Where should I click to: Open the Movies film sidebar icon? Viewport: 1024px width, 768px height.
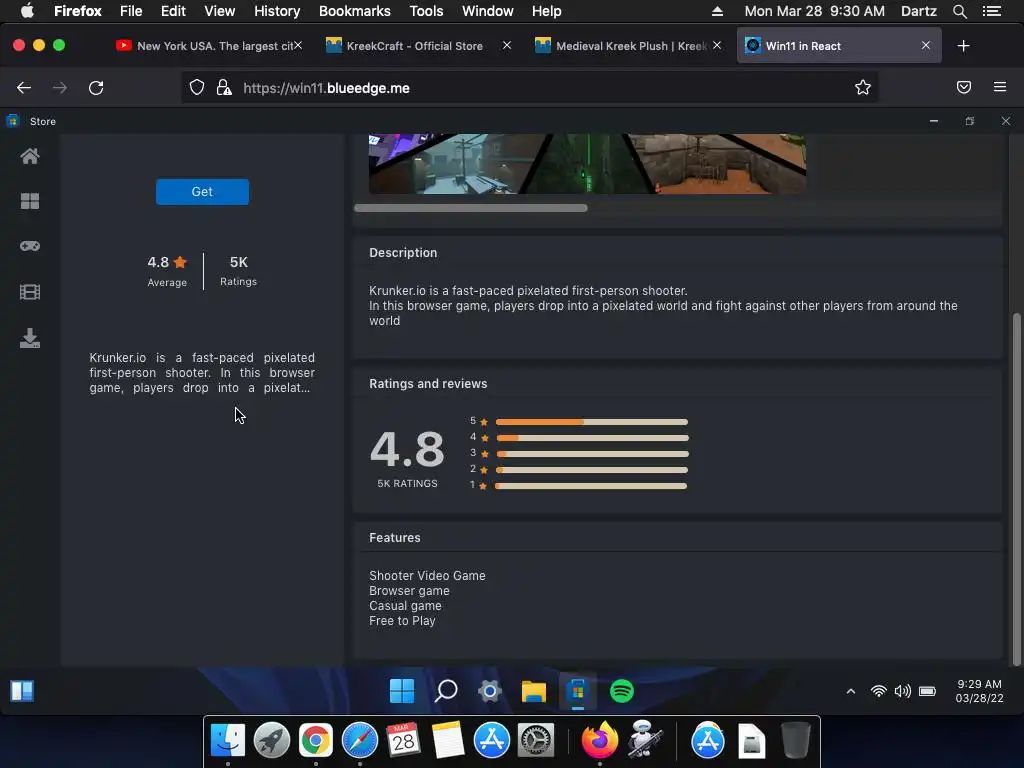click(29, 292)
